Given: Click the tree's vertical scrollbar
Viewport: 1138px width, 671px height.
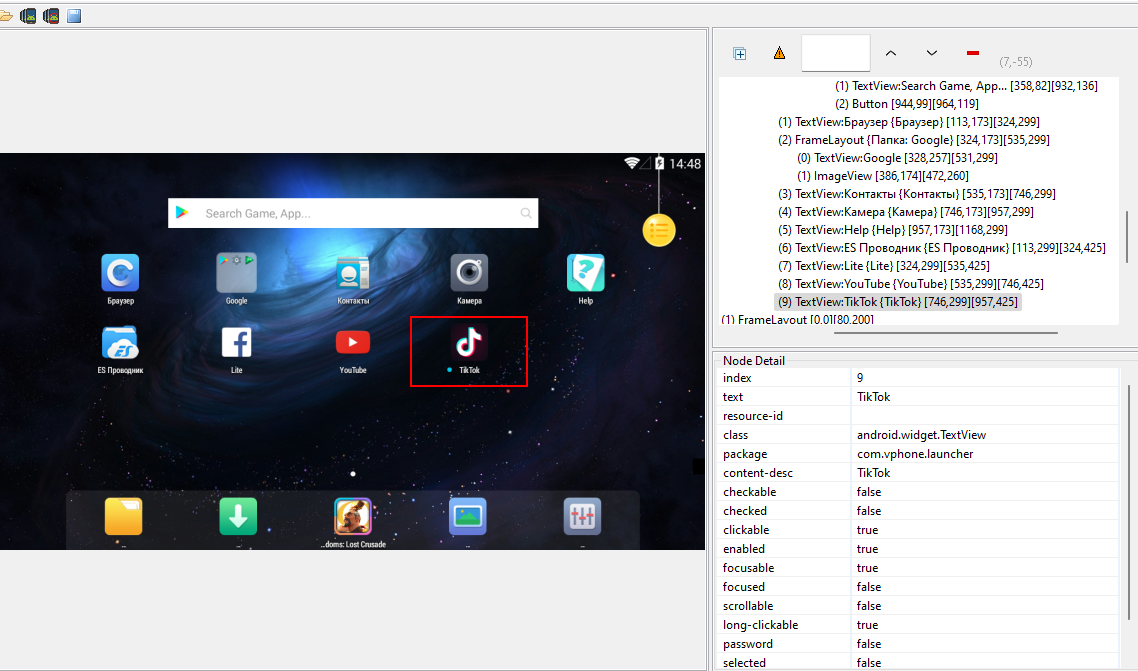Looking at the screenshot, I should [1127, 236].
